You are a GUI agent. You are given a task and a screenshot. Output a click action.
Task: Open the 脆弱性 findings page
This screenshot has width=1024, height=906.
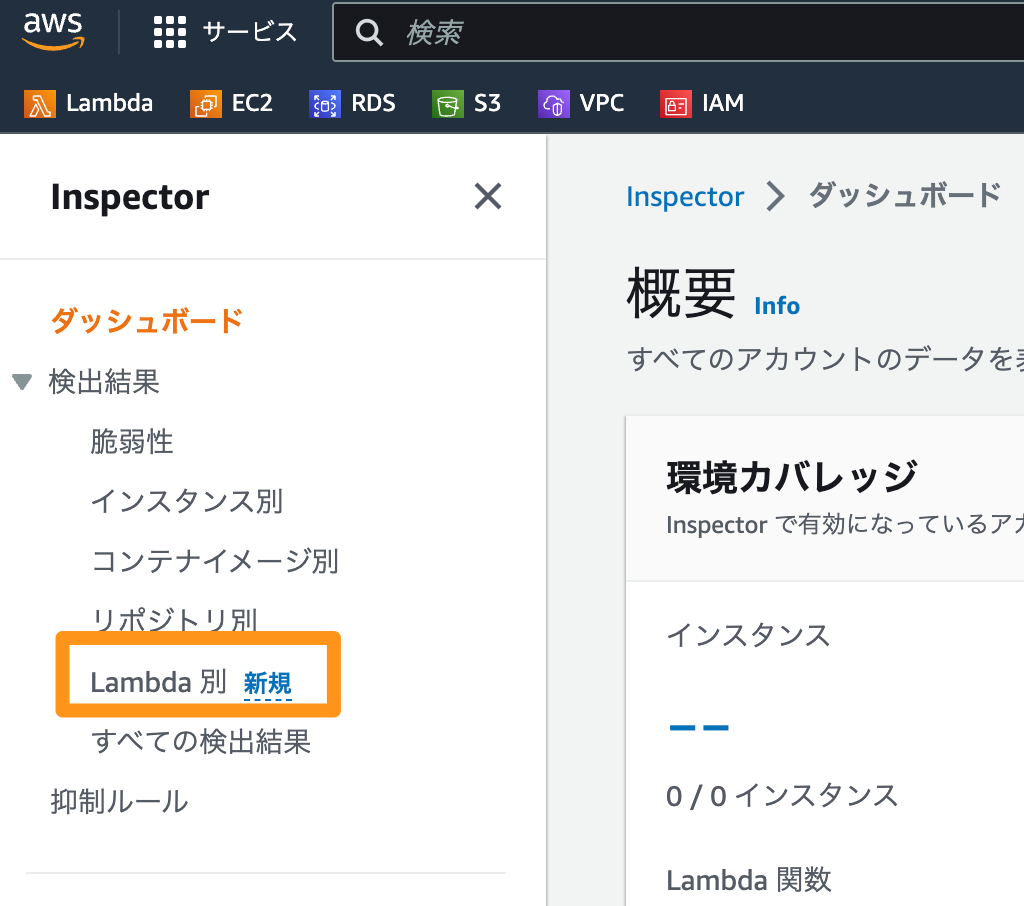tap(132, 442)
